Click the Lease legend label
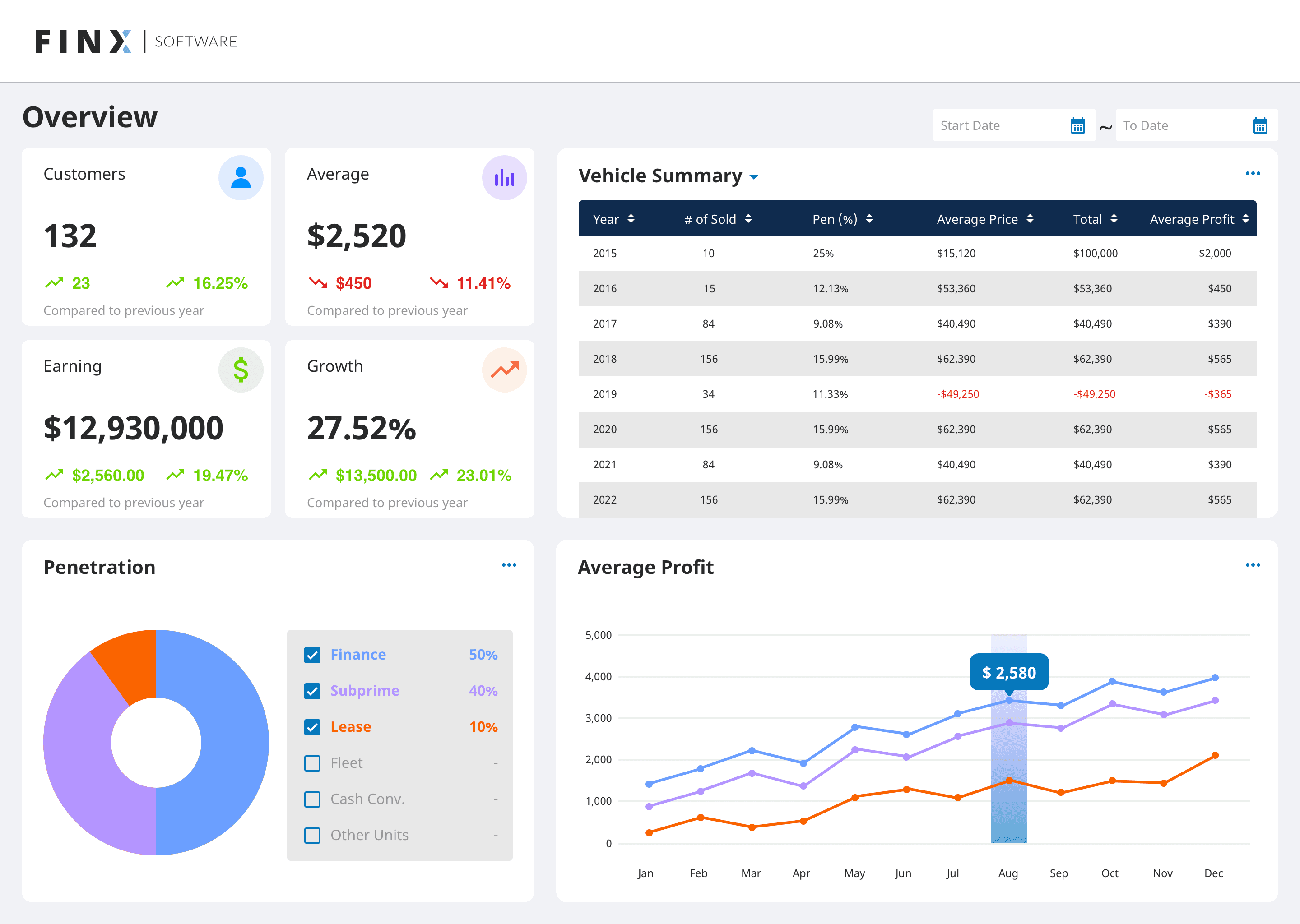 (351, 726)
